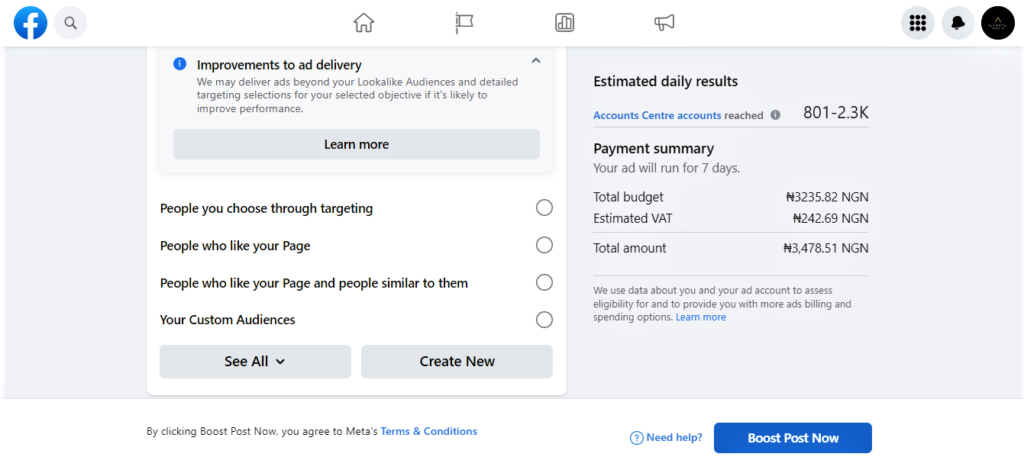Click info icon beside accounts reached

click(x=775, y=115)
